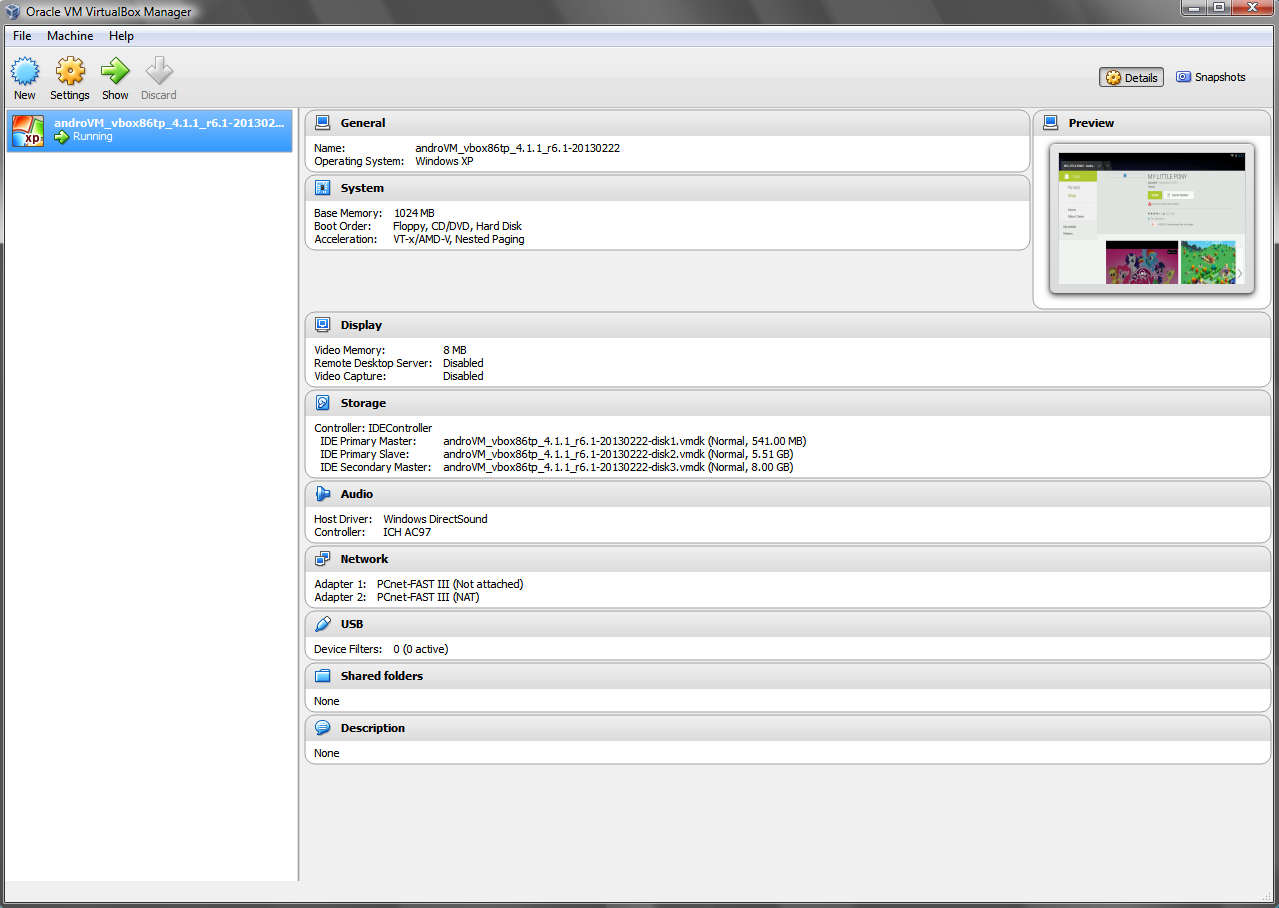Click the Controller: IDEController line
The width and height of the screenshot is (1279, 908).
coord(373,428)
